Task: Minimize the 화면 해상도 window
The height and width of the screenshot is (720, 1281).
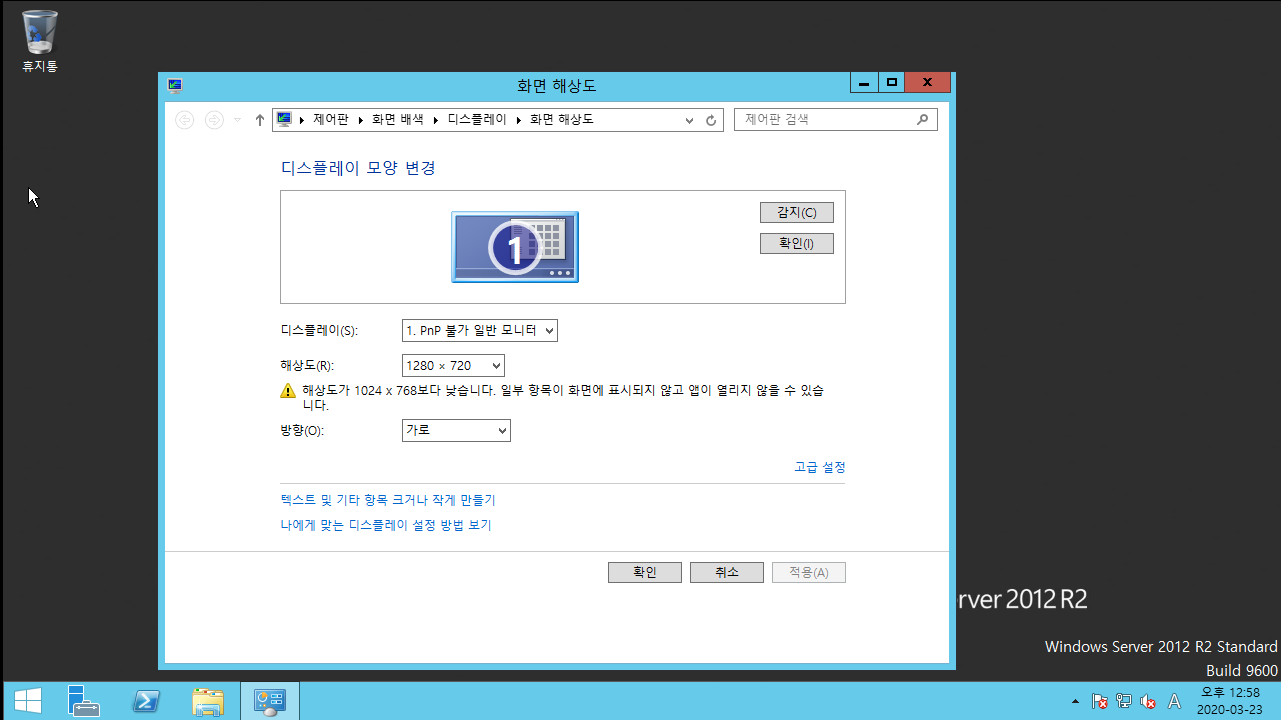Action: point(864,82)
